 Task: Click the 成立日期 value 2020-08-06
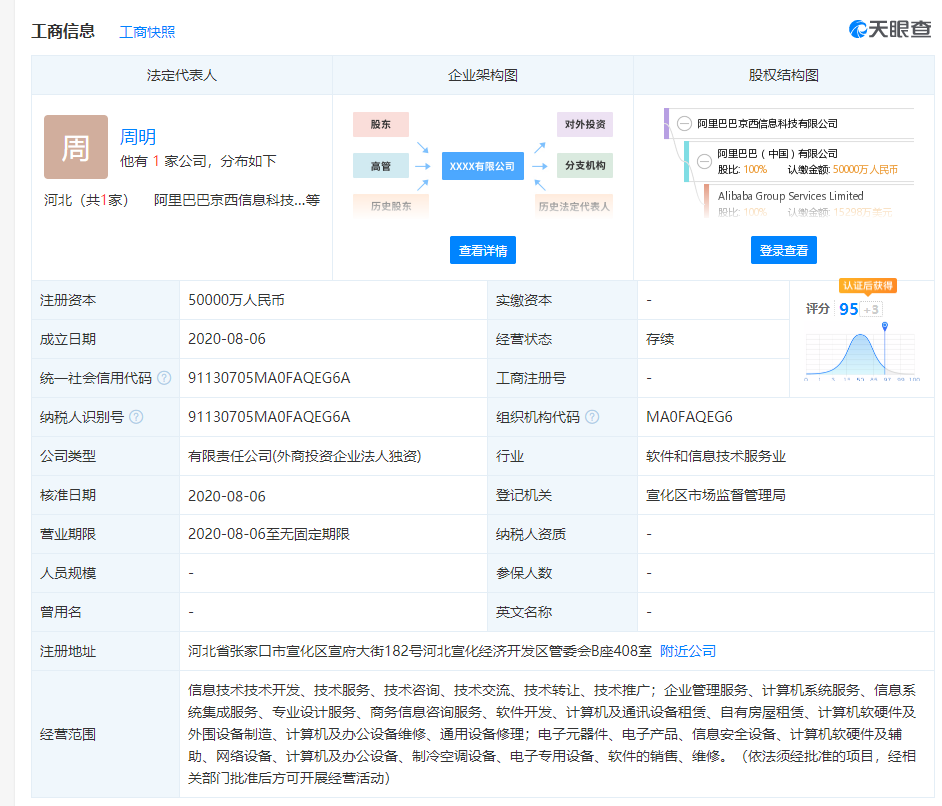(226, 339)
